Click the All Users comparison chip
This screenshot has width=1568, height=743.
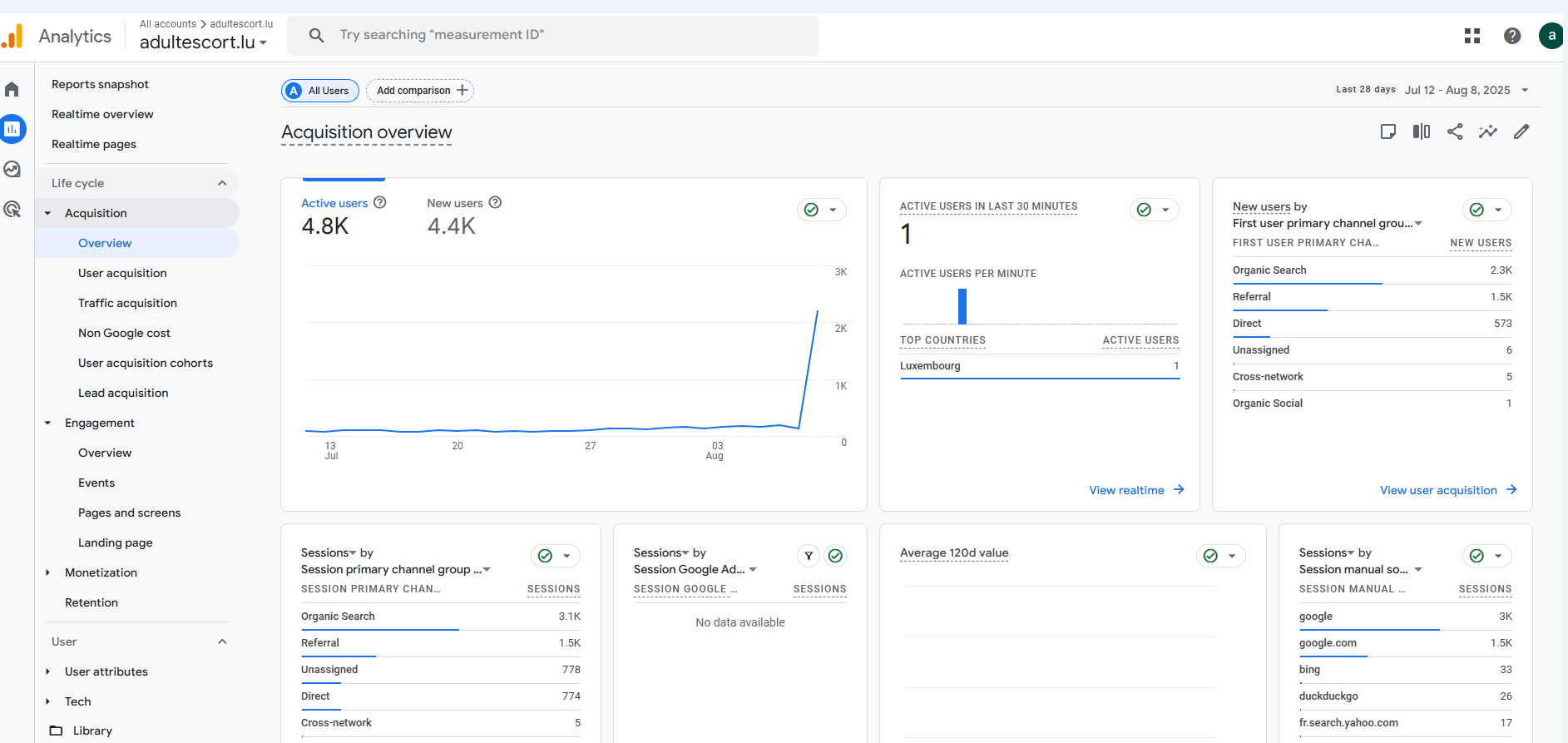320,91
